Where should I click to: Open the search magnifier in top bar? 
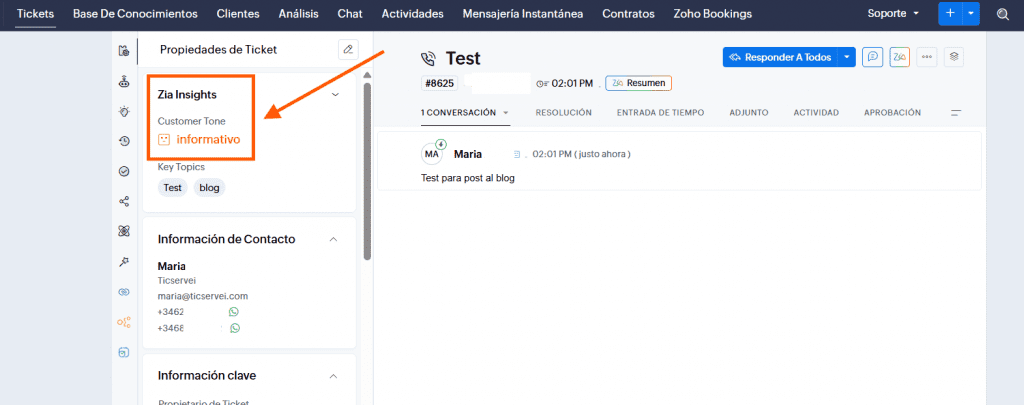point(1002,14)
